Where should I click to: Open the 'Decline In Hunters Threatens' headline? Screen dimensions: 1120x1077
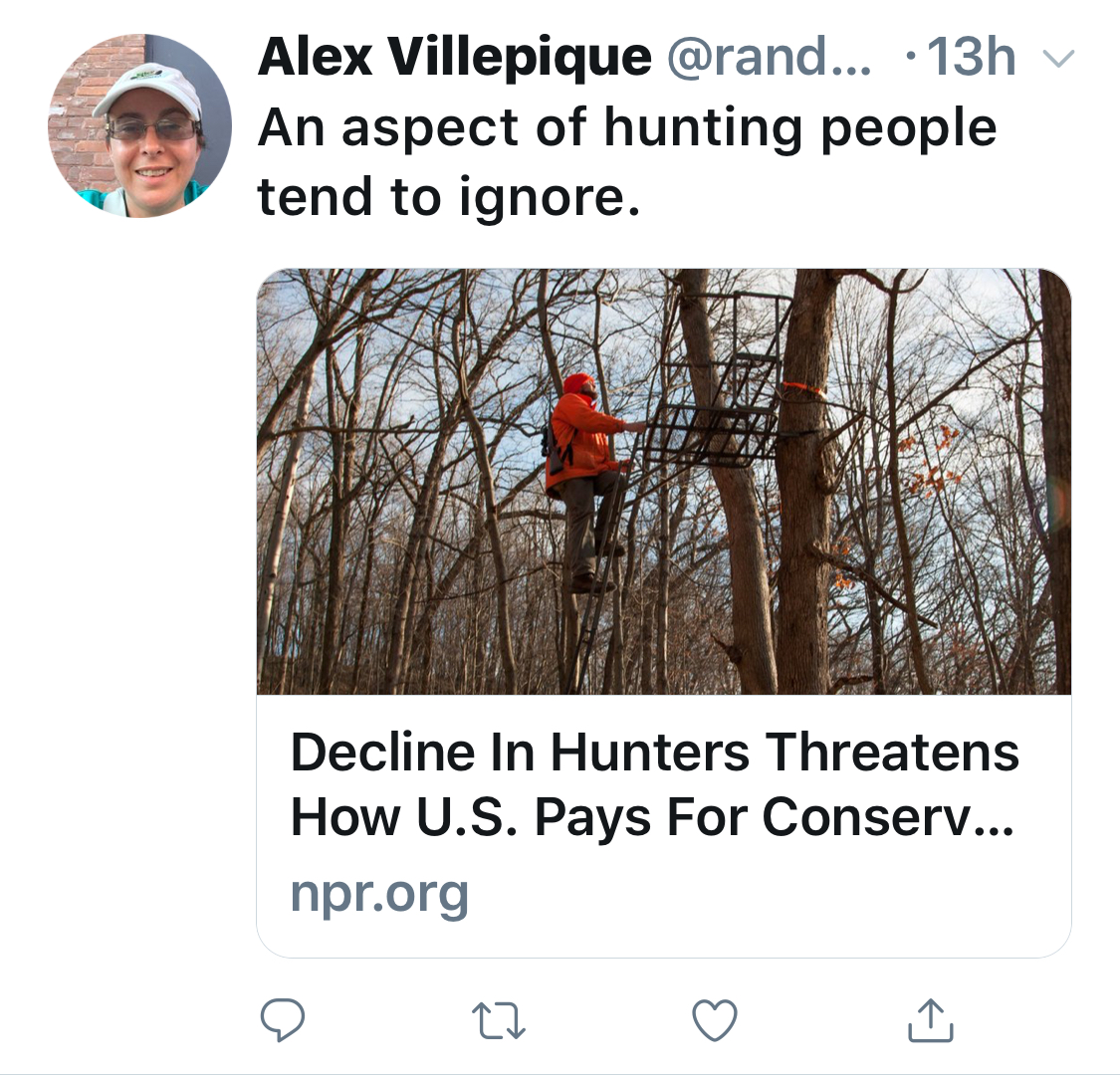coord(654,752)
